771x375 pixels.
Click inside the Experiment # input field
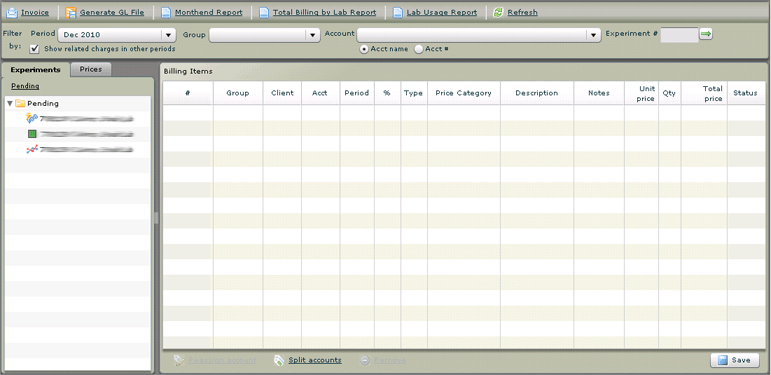[679, 35]
